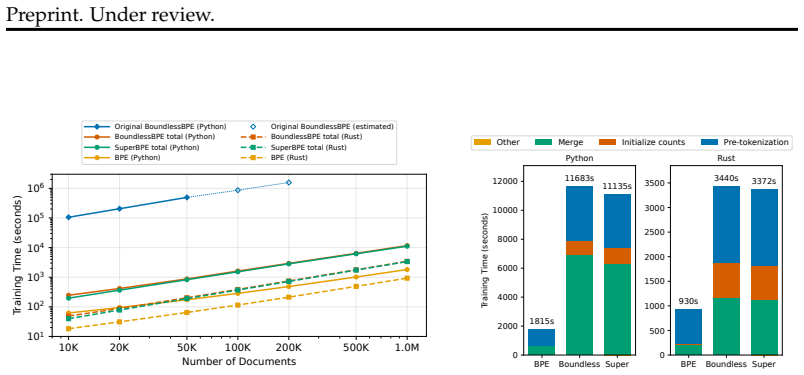Click the hollow diamond estimated point at 200K
This screenshot has width=804, height=375.
289,182
